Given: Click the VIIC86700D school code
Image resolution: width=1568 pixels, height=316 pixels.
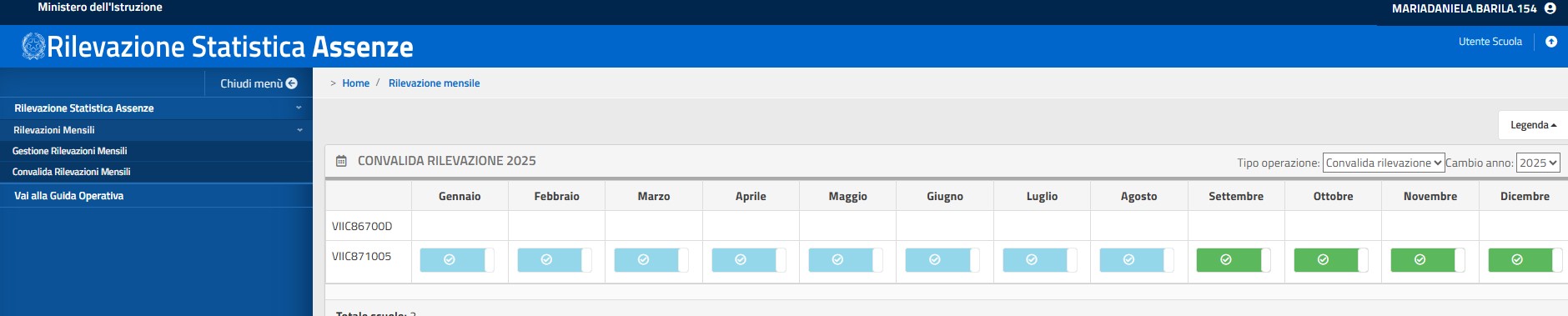Looking at the screenshot, I should [x=362, y=226].
